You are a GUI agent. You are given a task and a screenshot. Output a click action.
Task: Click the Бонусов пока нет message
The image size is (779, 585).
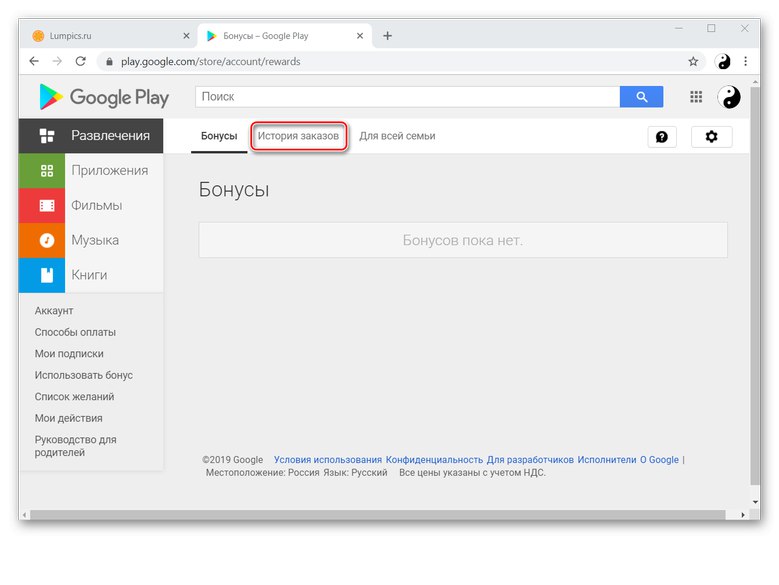click(x=463, y=240)
